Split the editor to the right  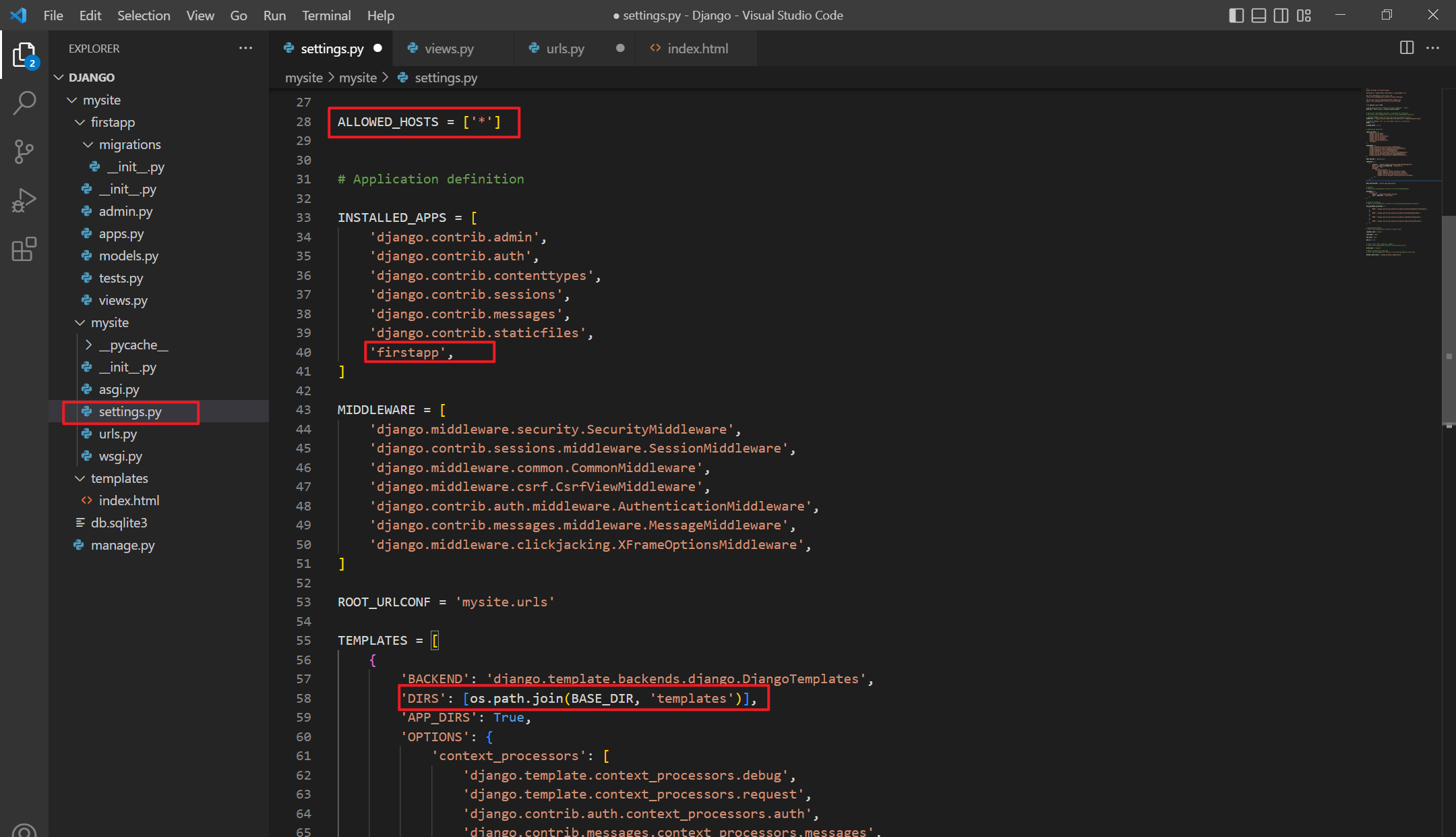pyautogui.click(x=1407, y=48)
